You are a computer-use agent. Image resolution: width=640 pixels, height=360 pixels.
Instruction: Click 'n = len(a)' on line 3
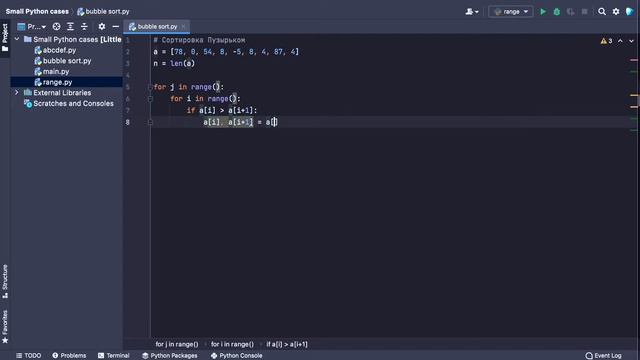pos(174,64)
